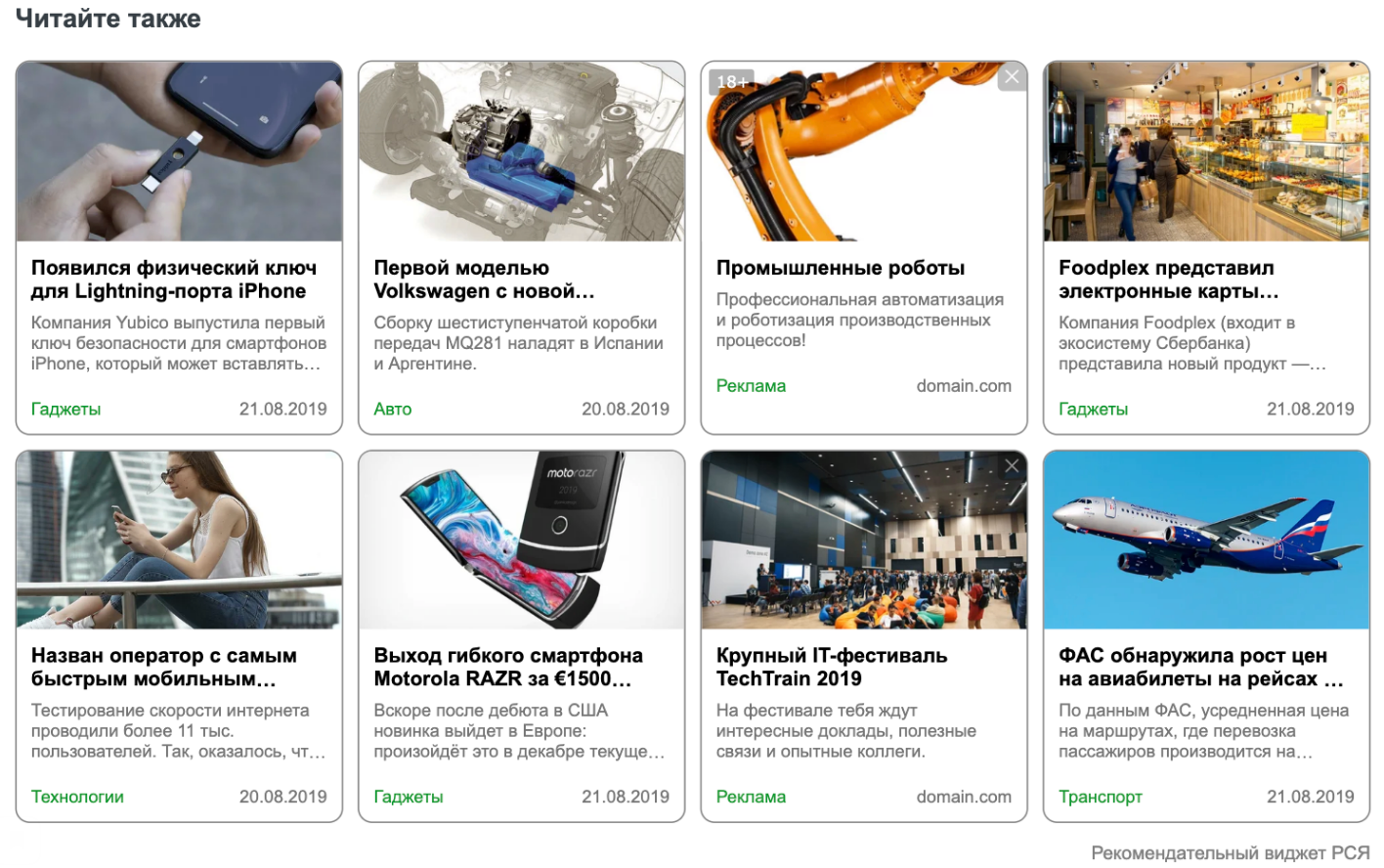
Task: Select the Авто category label
Action: coord(393,410)
